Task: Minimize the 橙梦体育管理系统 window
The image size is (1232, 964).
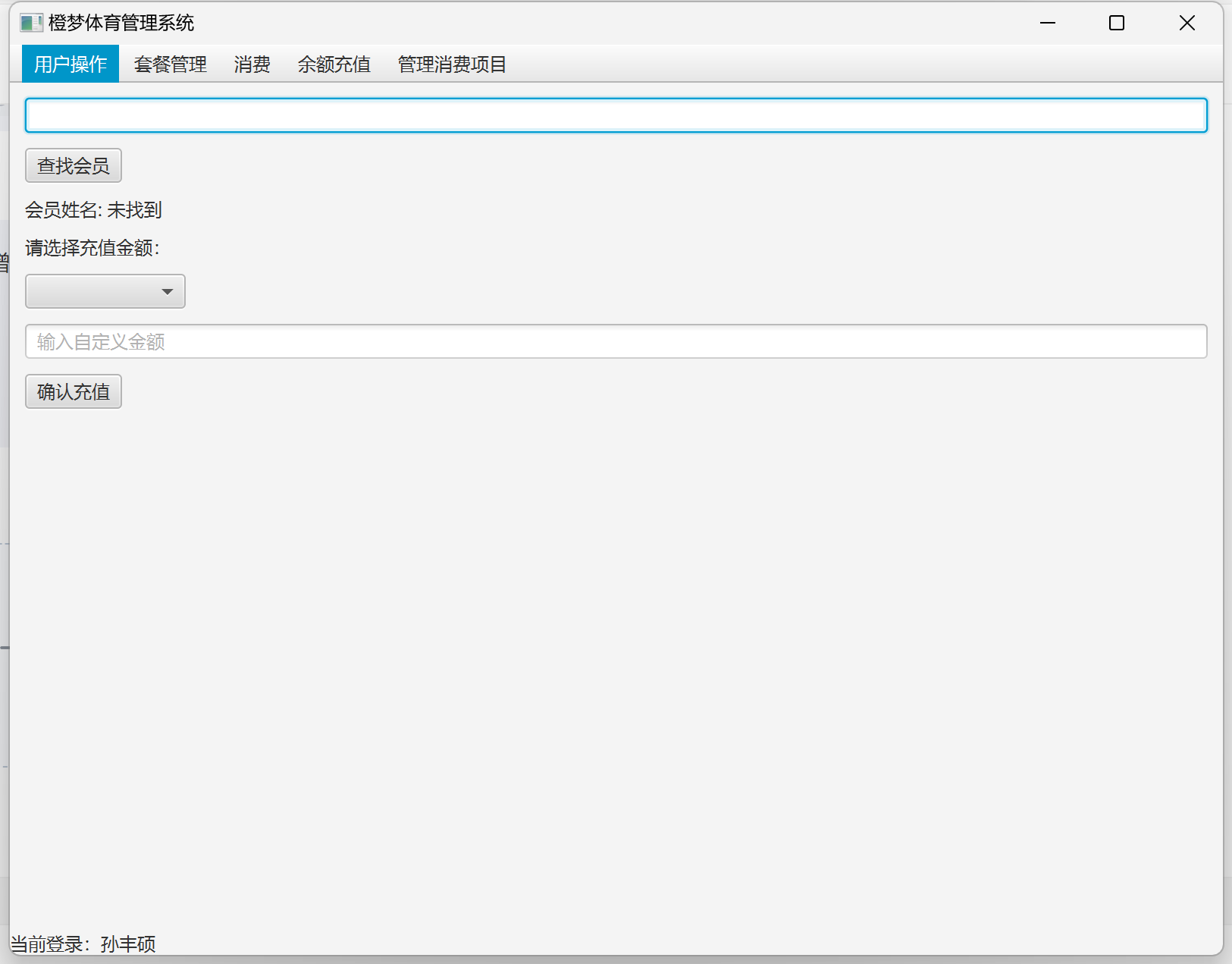Action: tap(1048, 23)
